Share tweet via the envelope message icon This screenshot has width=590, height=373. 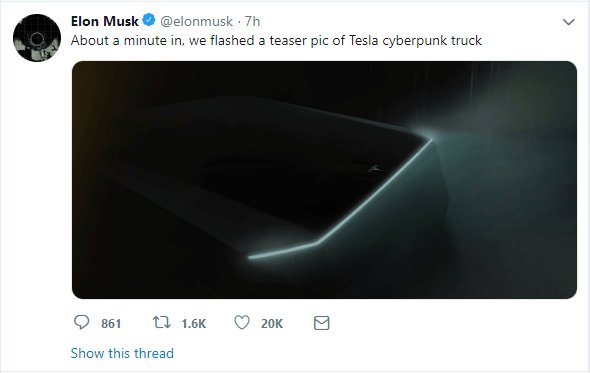322,323
